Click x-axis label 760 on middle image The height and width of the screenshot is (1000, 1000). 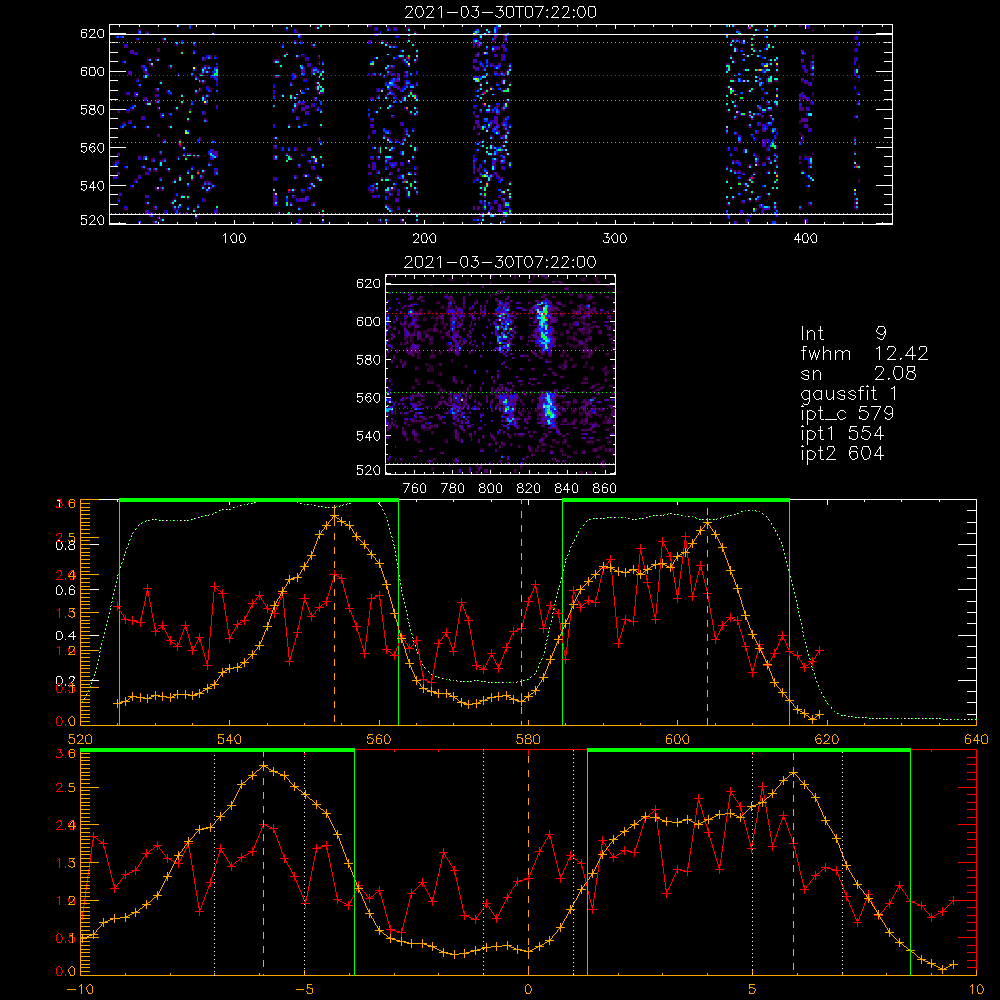[x=415, y=489]
